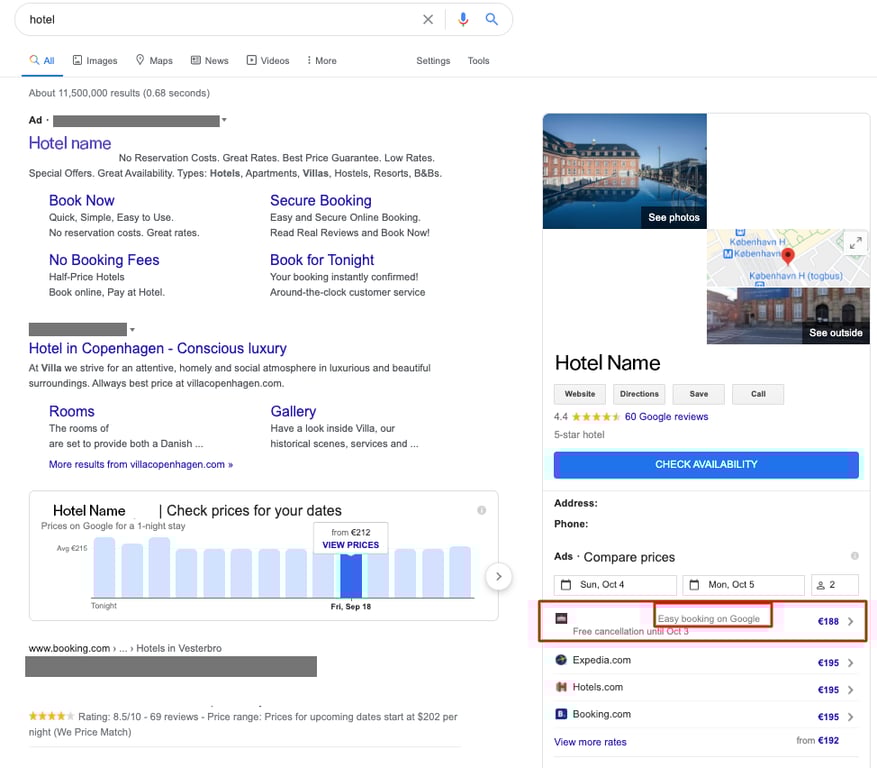
Task: Open the More search categories dropdown
Action: pos(321,60)
